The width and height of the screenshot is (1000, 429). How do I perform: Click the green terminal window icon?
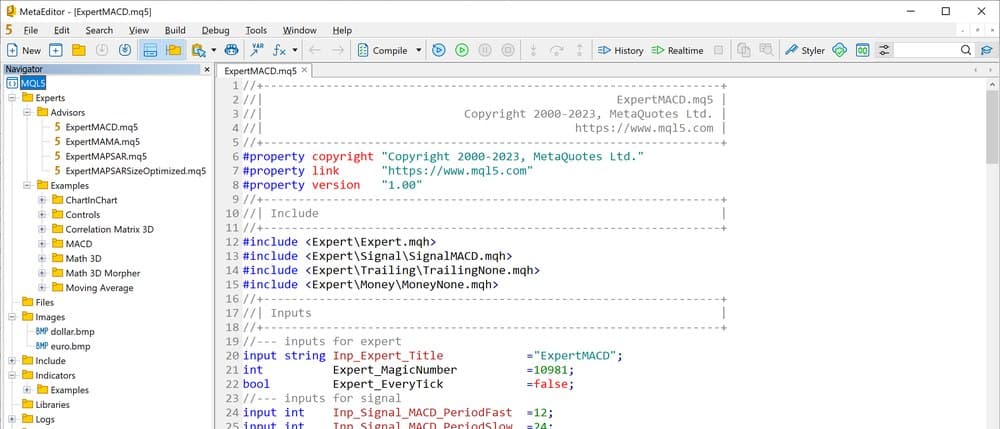tap(863, 50)
